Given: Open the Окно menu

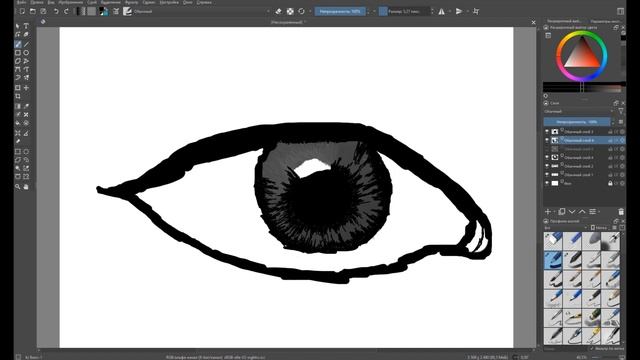Looking at the screenshot, I should click(187, 2).
